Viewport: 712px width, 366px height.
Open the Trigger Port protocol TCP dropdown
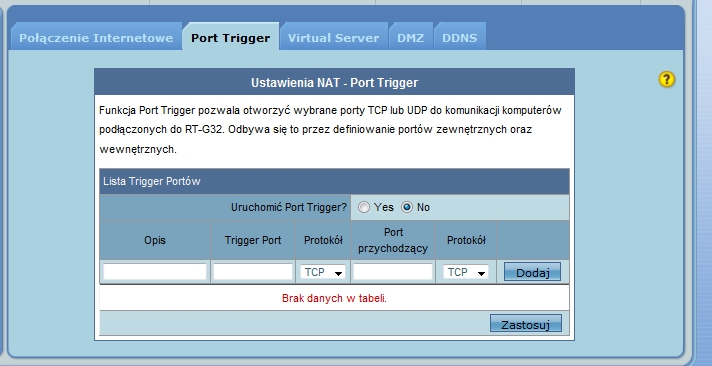(x=323, y=272)
